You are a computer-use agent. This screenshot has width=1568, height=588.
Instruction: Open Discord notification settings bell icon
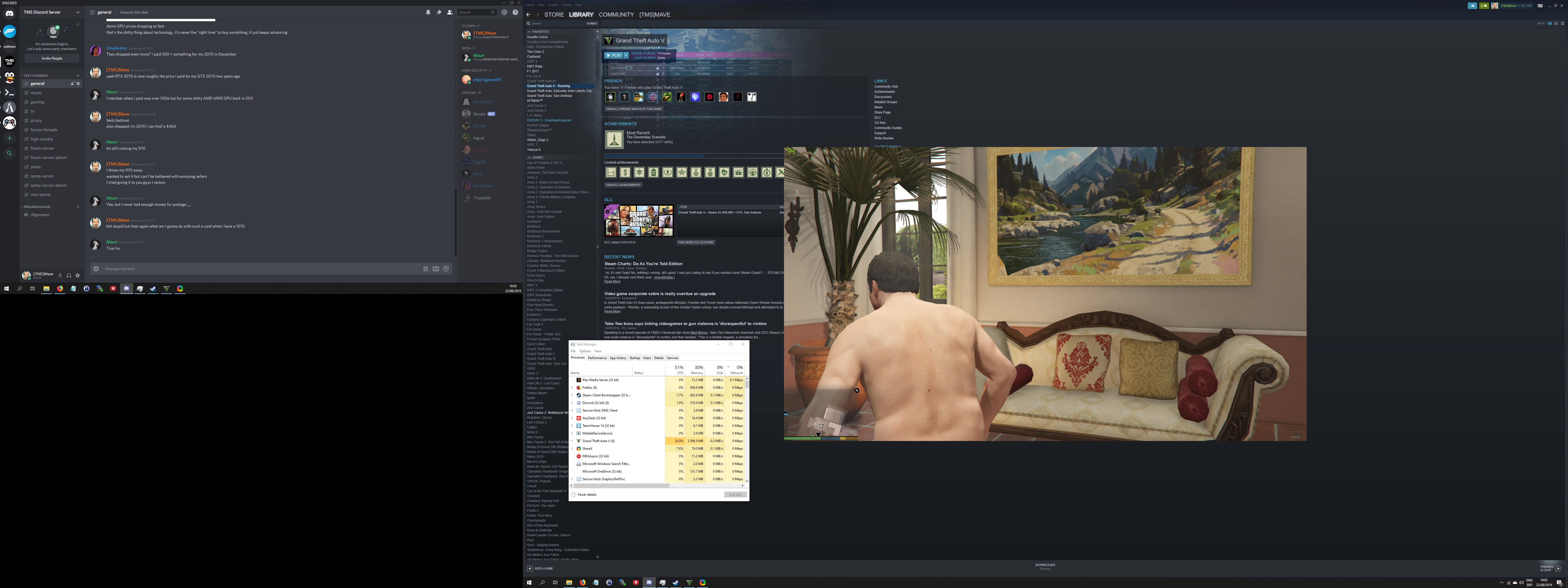(x=428, y=12)
